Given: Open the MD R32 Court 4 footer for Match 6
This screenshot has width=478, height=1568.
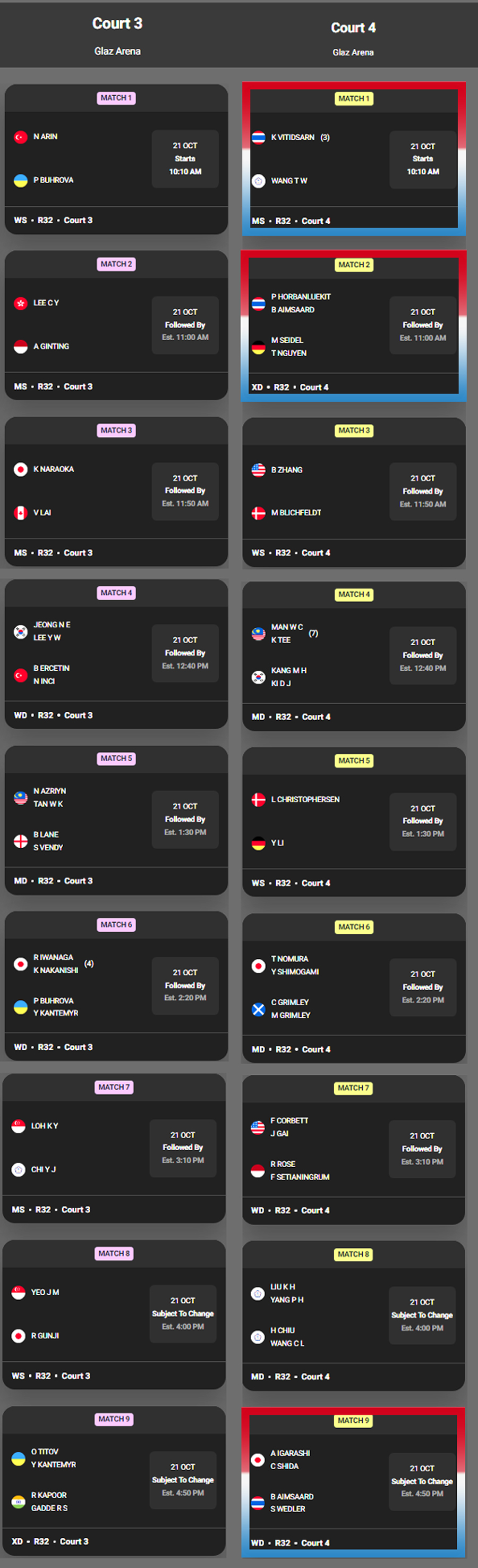Looking at the screenshot, I should 291,1049.
